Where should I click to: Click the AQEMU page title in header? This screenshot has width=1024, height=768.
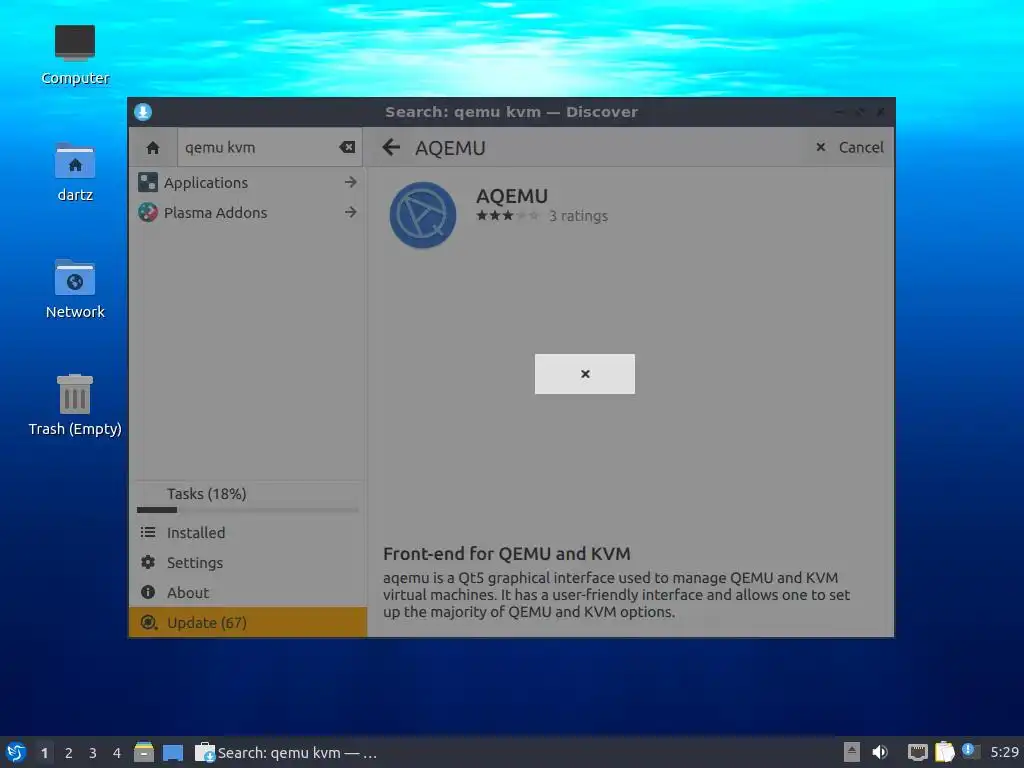[x=450, y=148]
